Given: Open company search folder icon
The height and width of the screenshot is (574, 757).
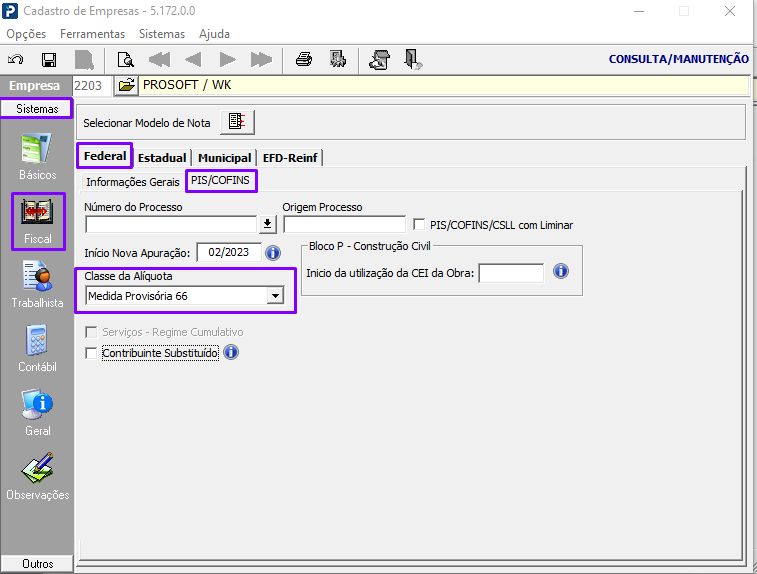Looking at the screenshot, I should 126,86.
